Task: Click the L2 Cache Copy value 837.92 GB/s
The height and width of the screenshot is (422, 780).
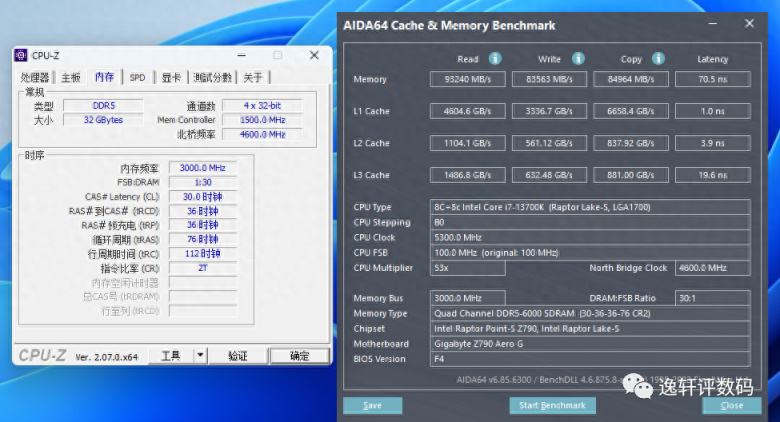Action: tap(631, 143)
